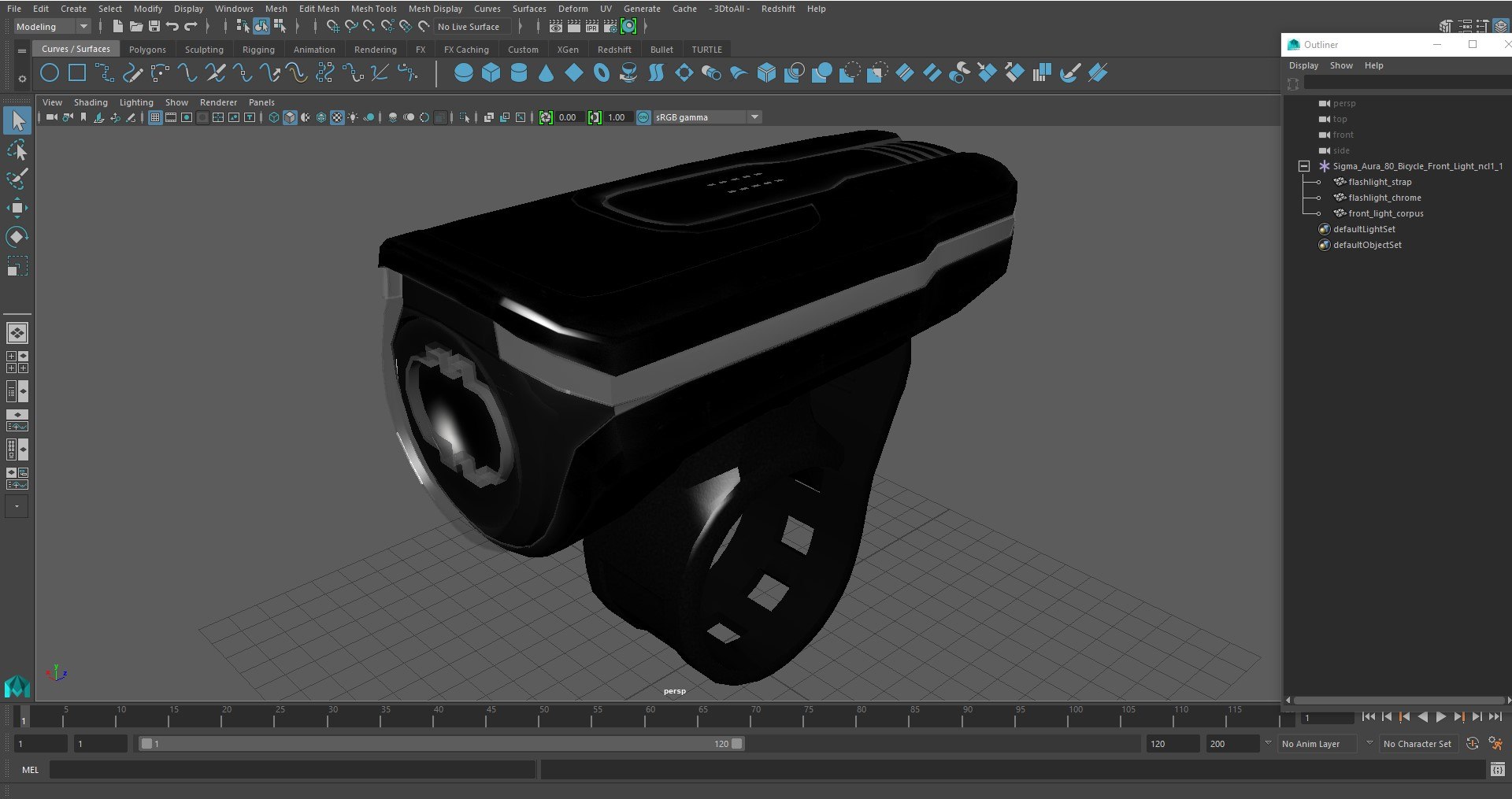Play the animation forward
Screen dimensions: 1512x799
(1440, 716)
